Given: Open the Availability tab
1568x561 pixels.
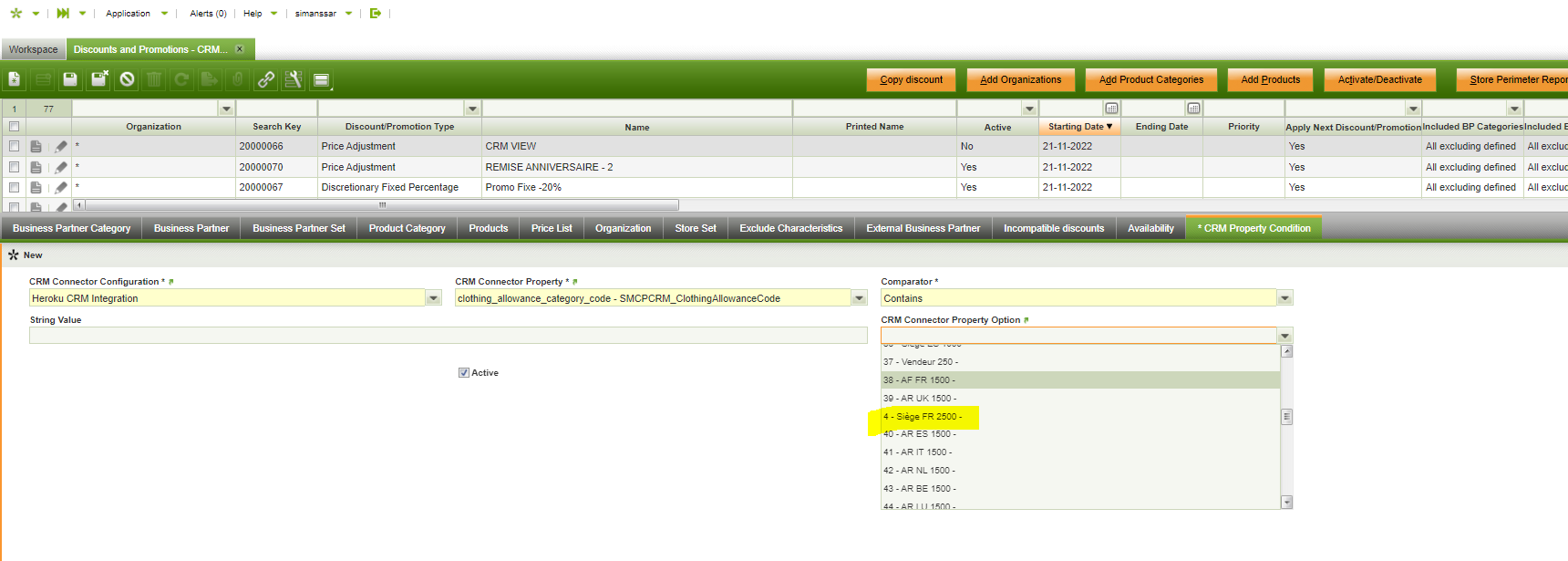Looking at the screenshot, I should (x=1150, y=228).
